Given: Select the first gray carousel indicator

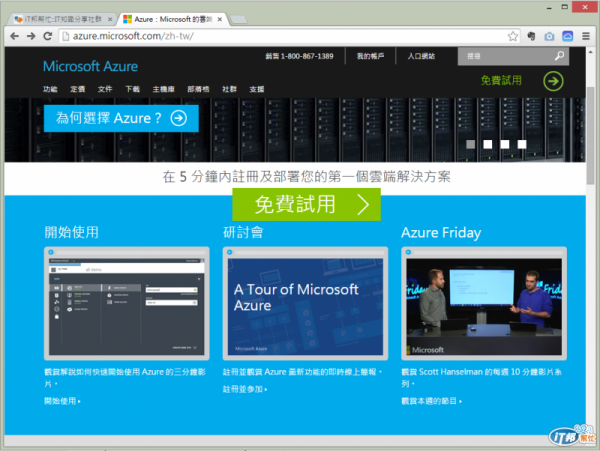Looking at the screenshot, I should [x=470, y=144].
